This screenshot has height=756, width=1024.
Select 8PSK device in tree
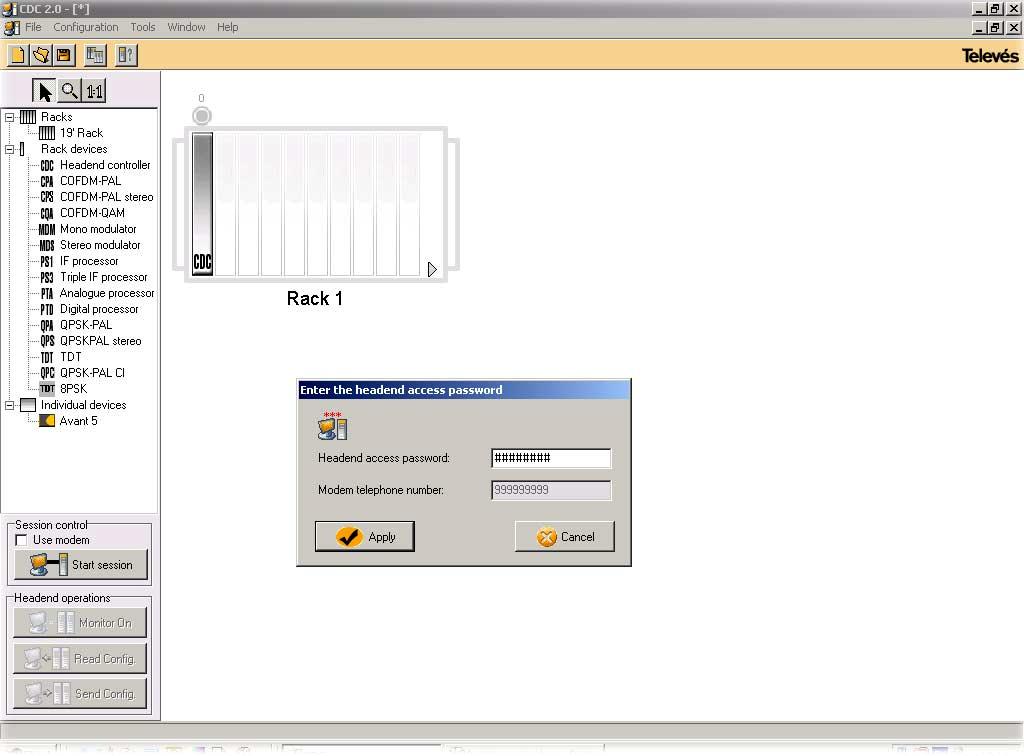[73, 388]
